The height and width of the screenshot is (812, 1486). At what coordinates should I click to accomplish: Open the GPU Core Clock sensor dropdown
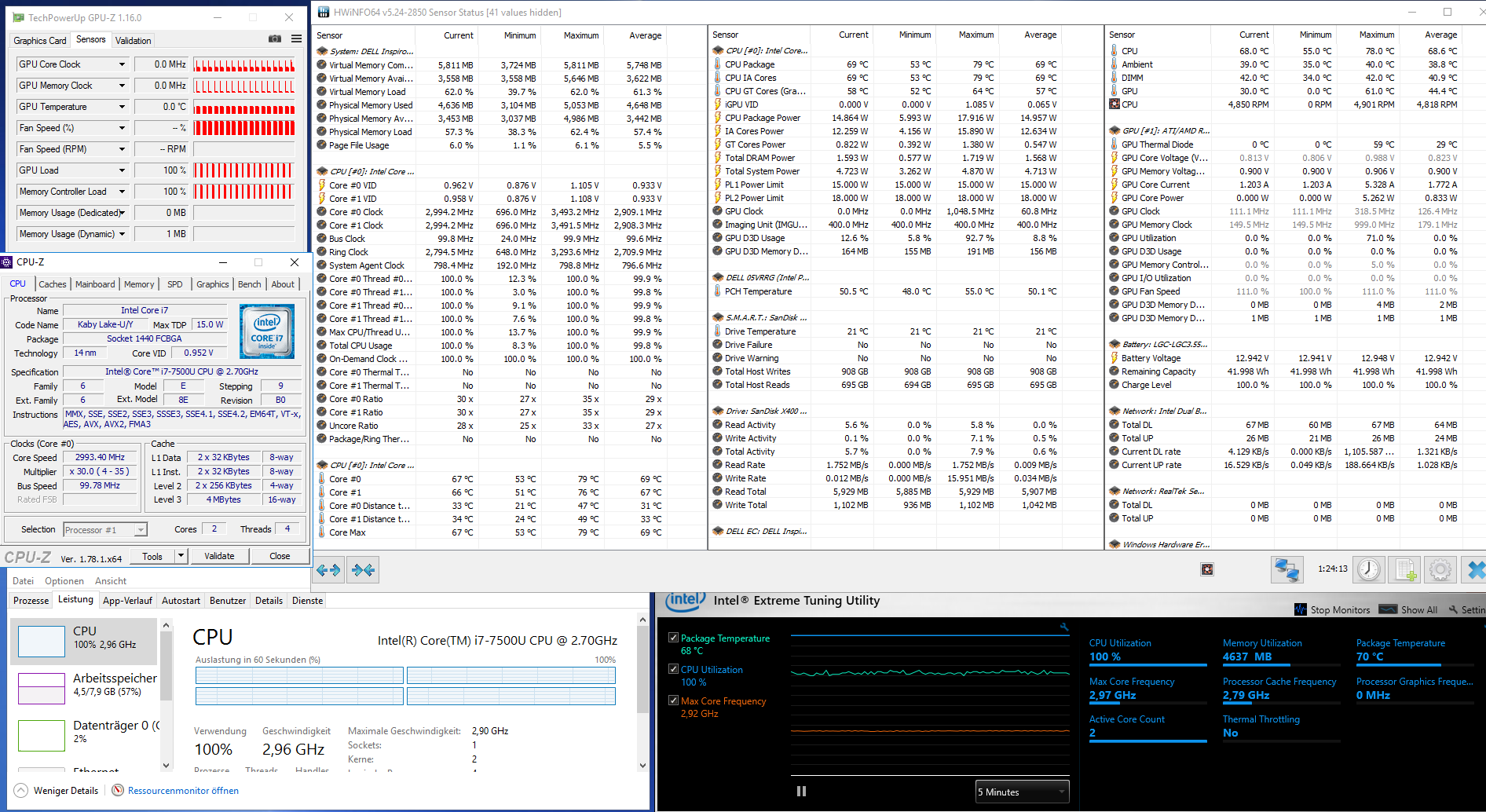122,64
